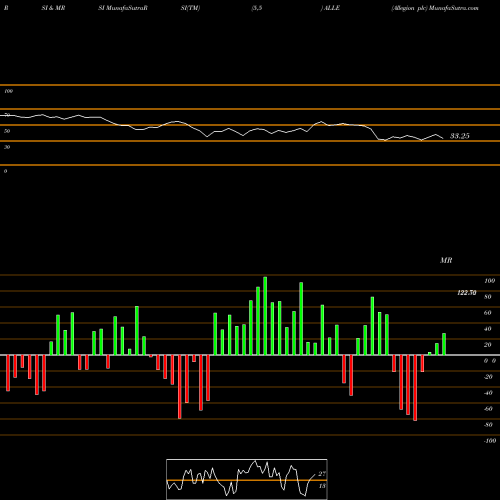The image size is (500, 500).
Task: Click the MunafaSutra.com header text
Action: 454,8
